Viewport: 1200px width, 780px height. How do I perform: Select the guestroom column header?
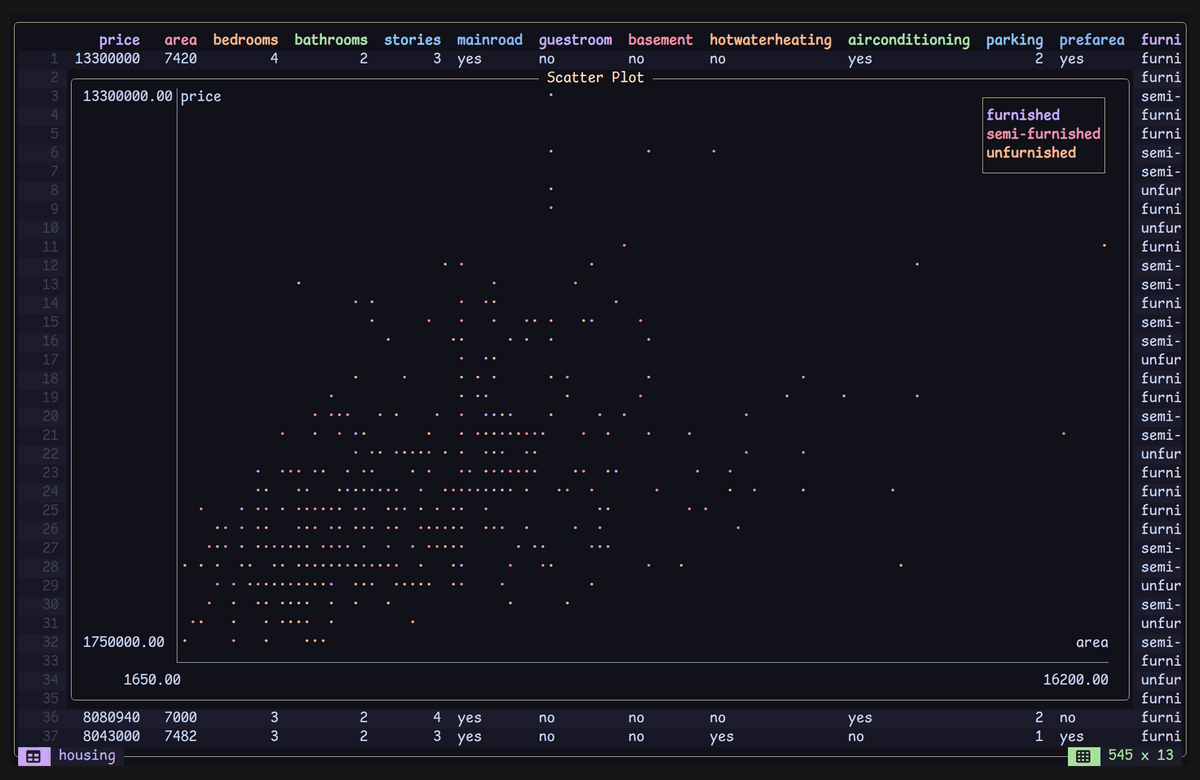(575, 40)
